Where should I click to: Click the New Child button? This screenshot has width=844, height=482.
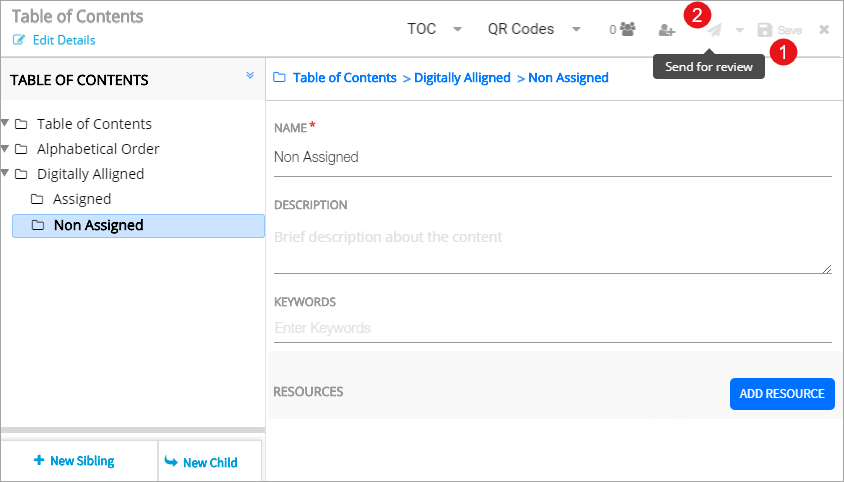200,462
